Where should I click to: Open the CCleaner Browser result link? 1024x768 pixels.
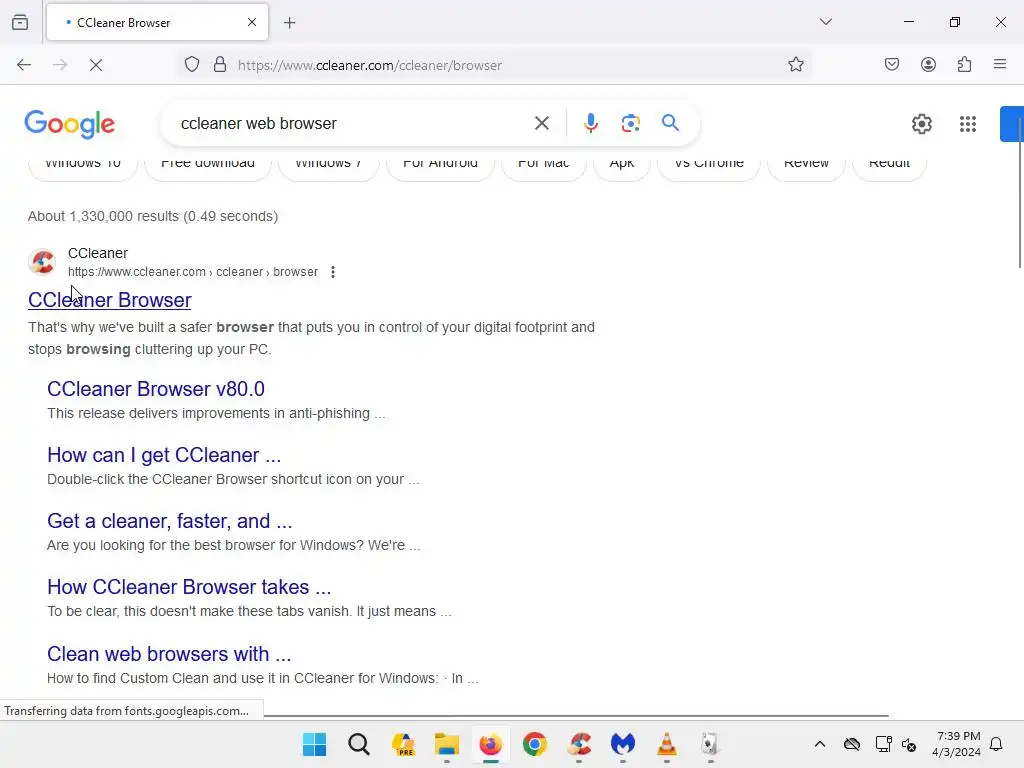[x=110, y=300]
